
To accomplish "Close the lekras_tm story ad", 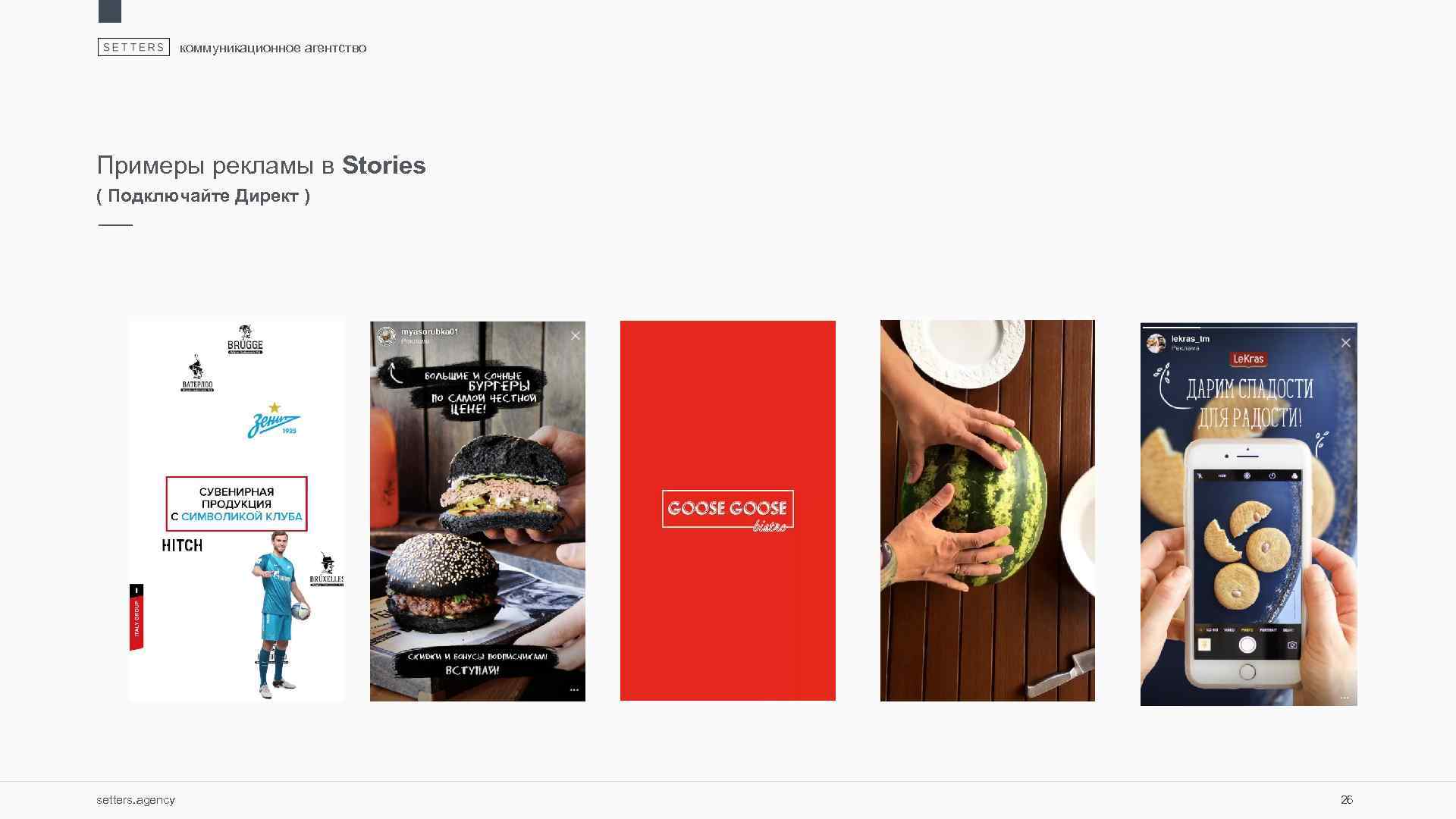I will pyautogui.click(x=1345, y=343).
